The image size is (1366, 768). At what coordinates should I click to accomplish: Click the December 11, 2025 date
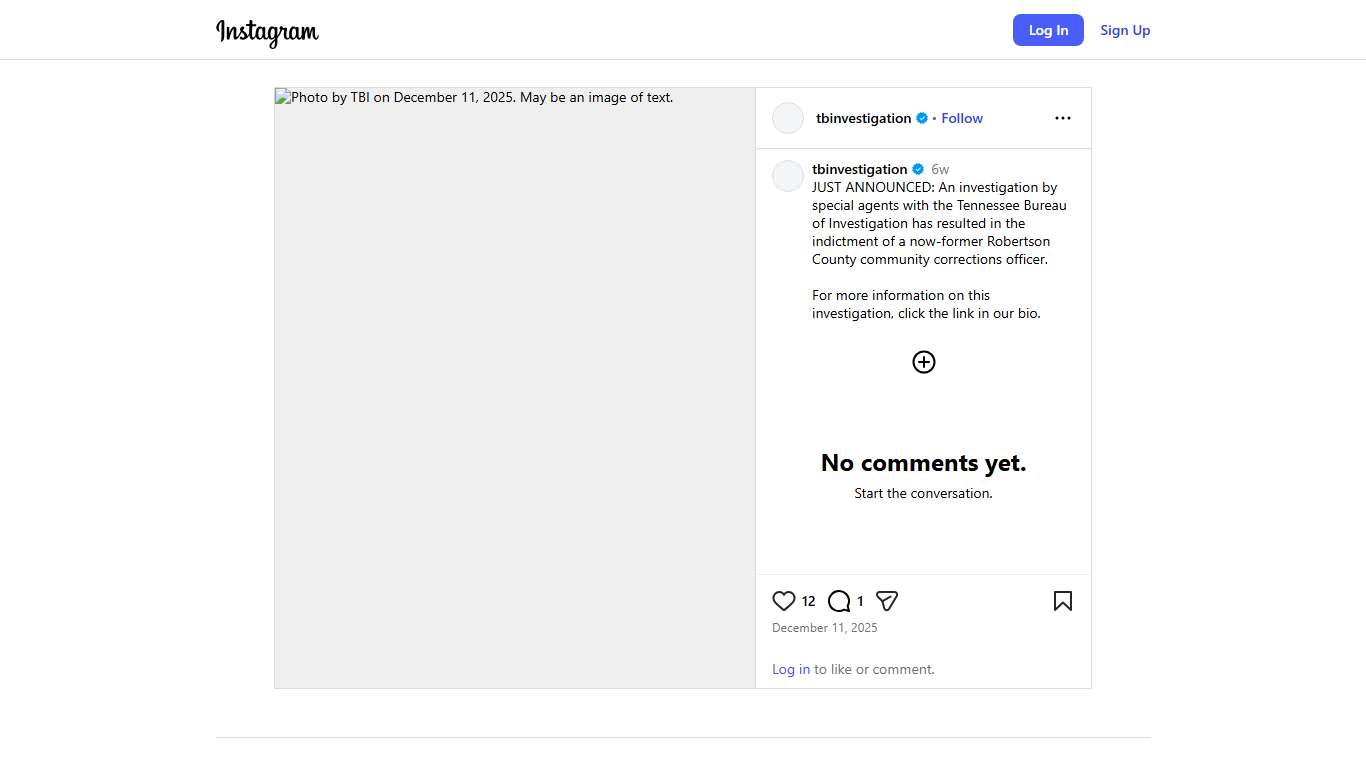click(824, 628)
